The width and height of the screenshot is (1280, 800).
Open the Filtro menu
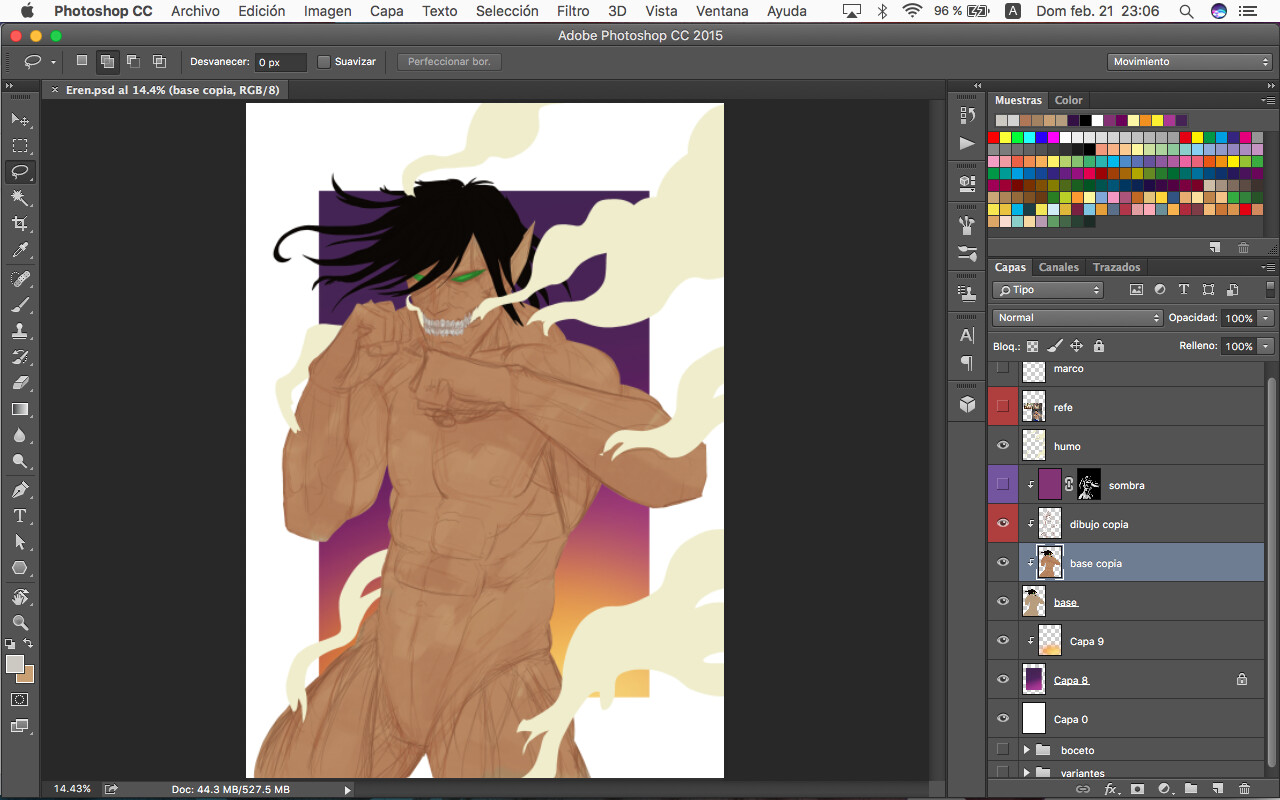click(x=573, y=11)
